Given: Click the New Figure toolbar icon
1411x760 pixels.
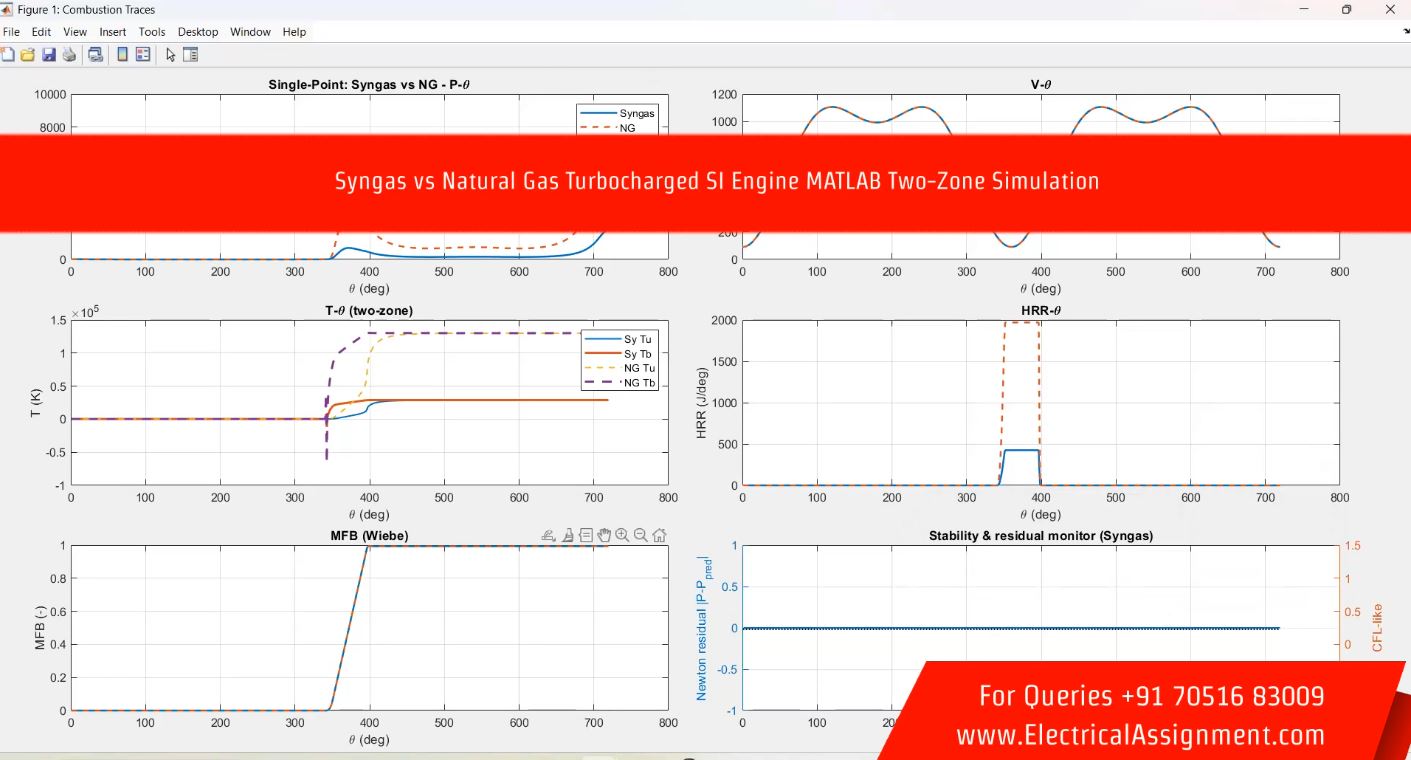Looking at the screenshot, I should 8,55.
